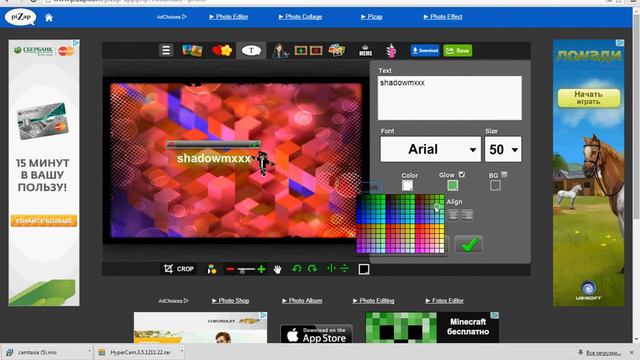
Task: Click the CROP tool
Action: tap(178, 269)
